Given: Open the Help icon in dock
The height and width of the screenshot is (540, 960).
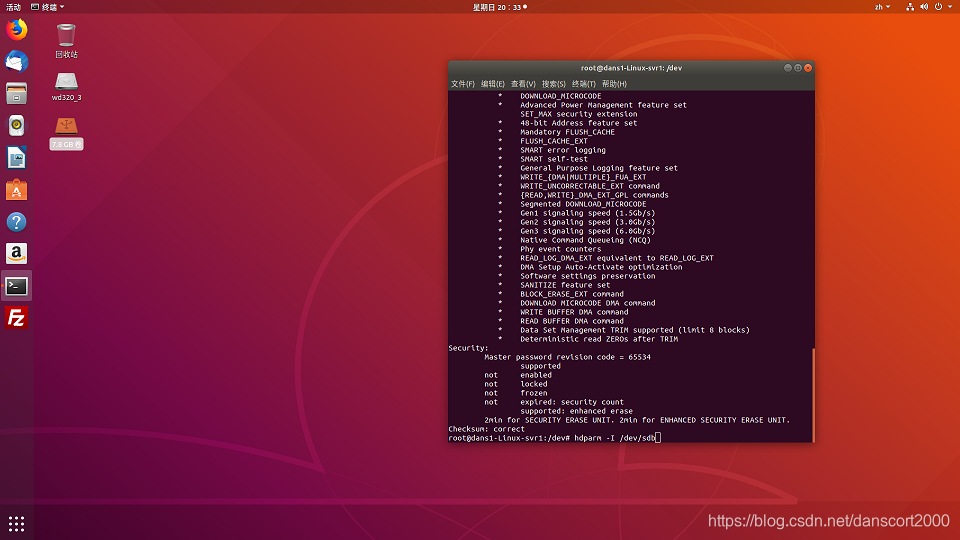Looking at the screenshot, I should click(x=17, y=222).
